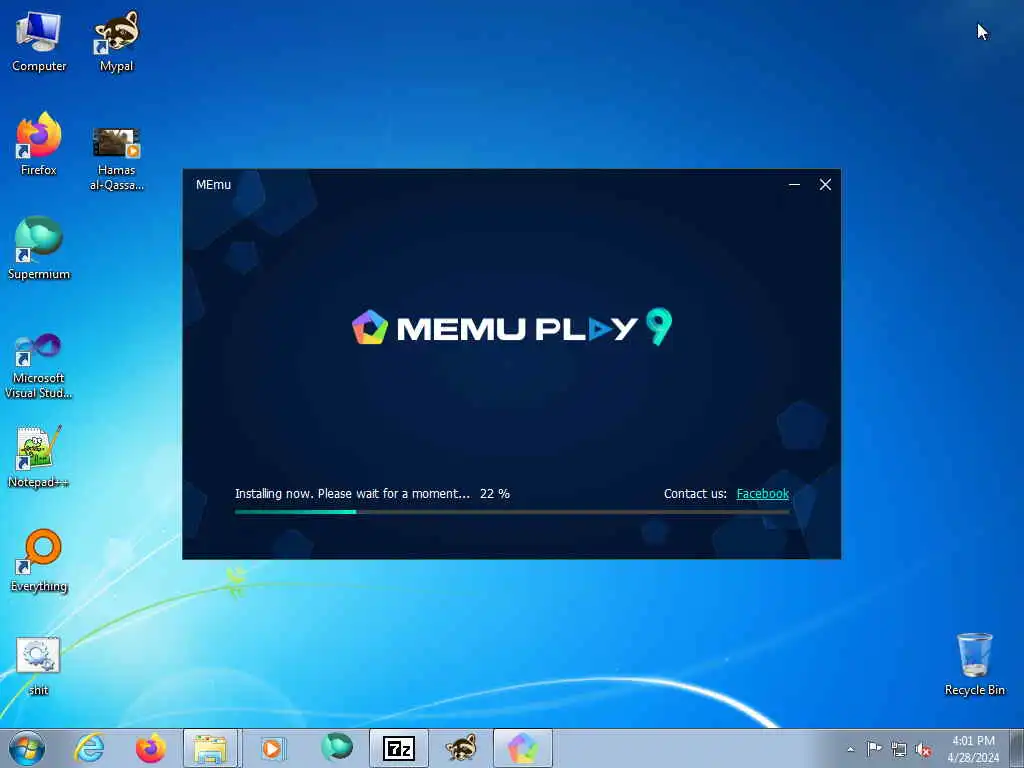Open the media player taskbar icon
The height and width of the screenshot is (768, 1024).
tap(272, 748)
